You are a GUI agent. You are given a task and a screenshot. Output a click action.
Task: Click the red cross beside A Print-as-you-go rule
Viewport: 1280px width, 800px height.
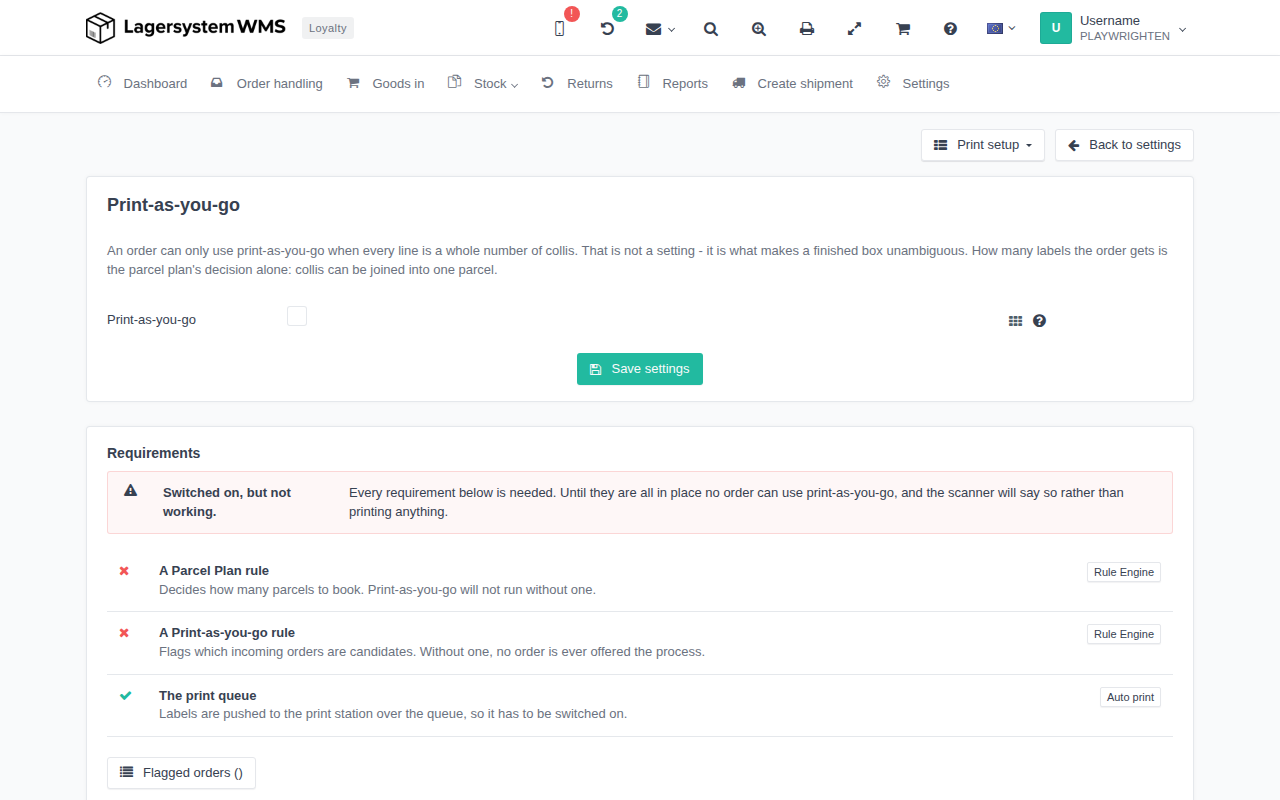click(x=124, y=633)
